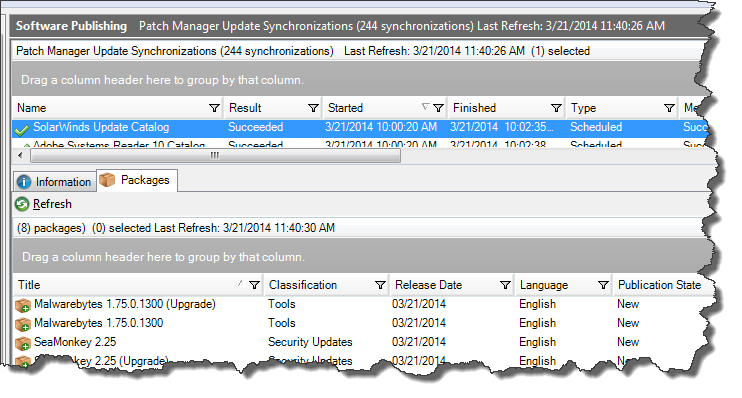Click the synchronizations horizontal scrollbar thumb

215,155
